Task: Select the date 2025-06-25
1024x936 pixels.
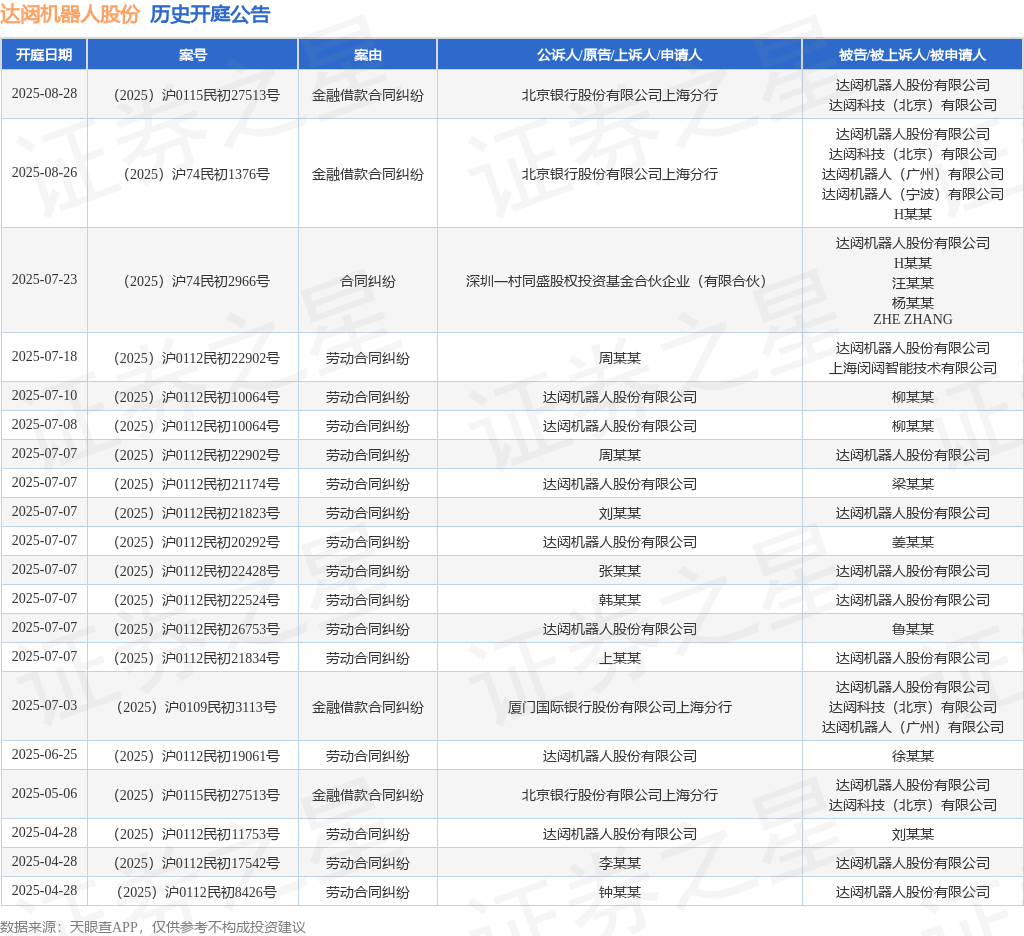Action: [44, 754]
